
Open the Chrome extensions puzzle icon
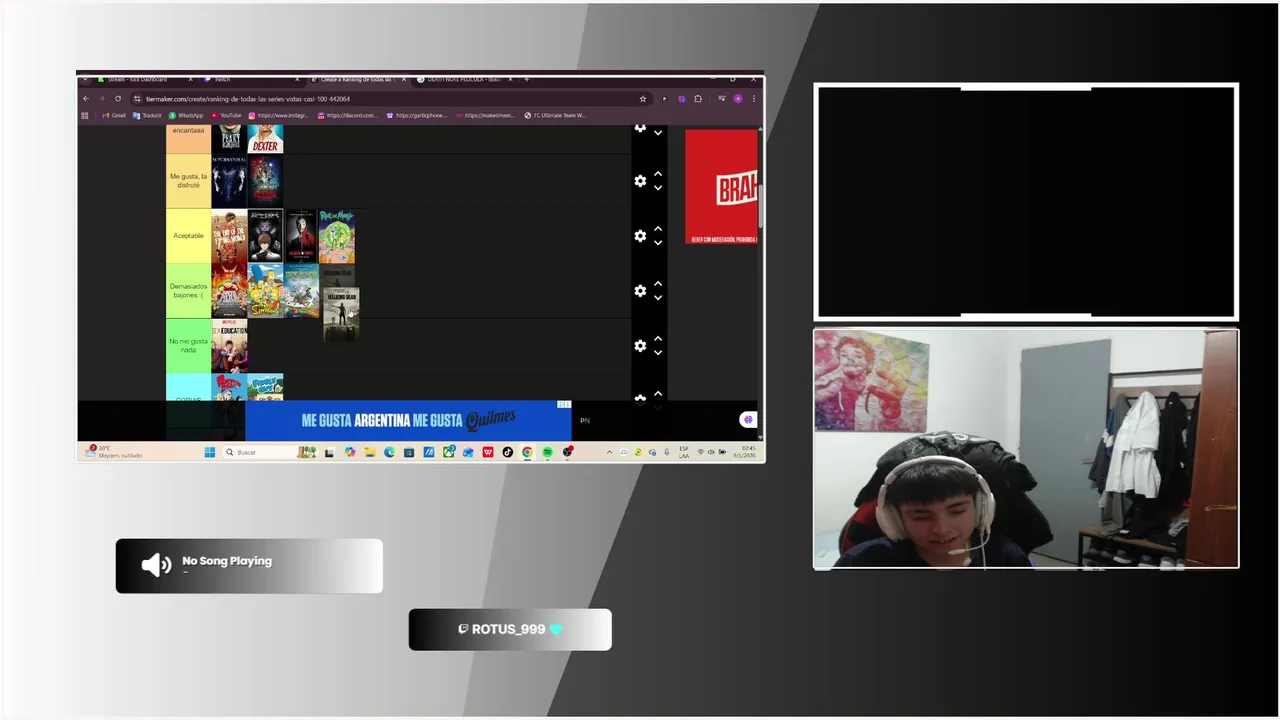click(x=698, y=99)
